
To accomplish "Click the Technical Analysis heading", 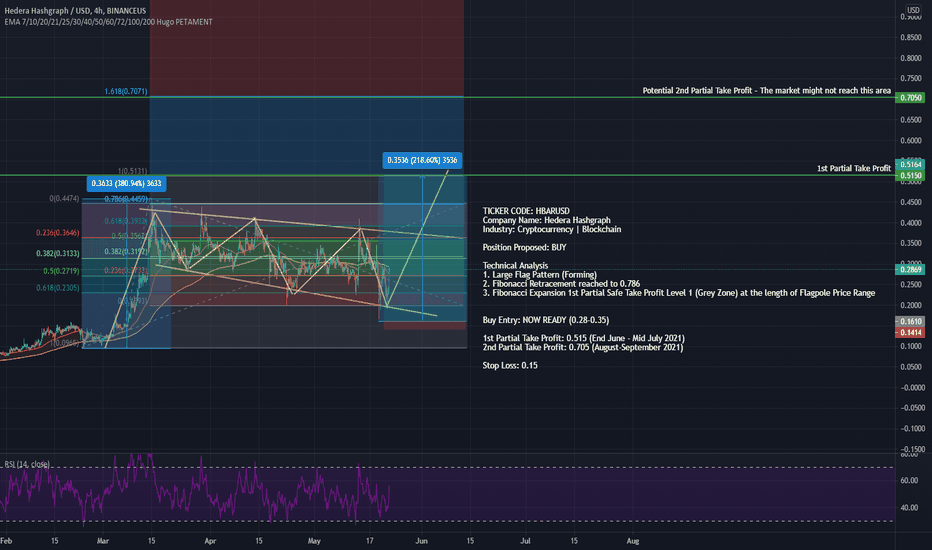I will 515,265.
